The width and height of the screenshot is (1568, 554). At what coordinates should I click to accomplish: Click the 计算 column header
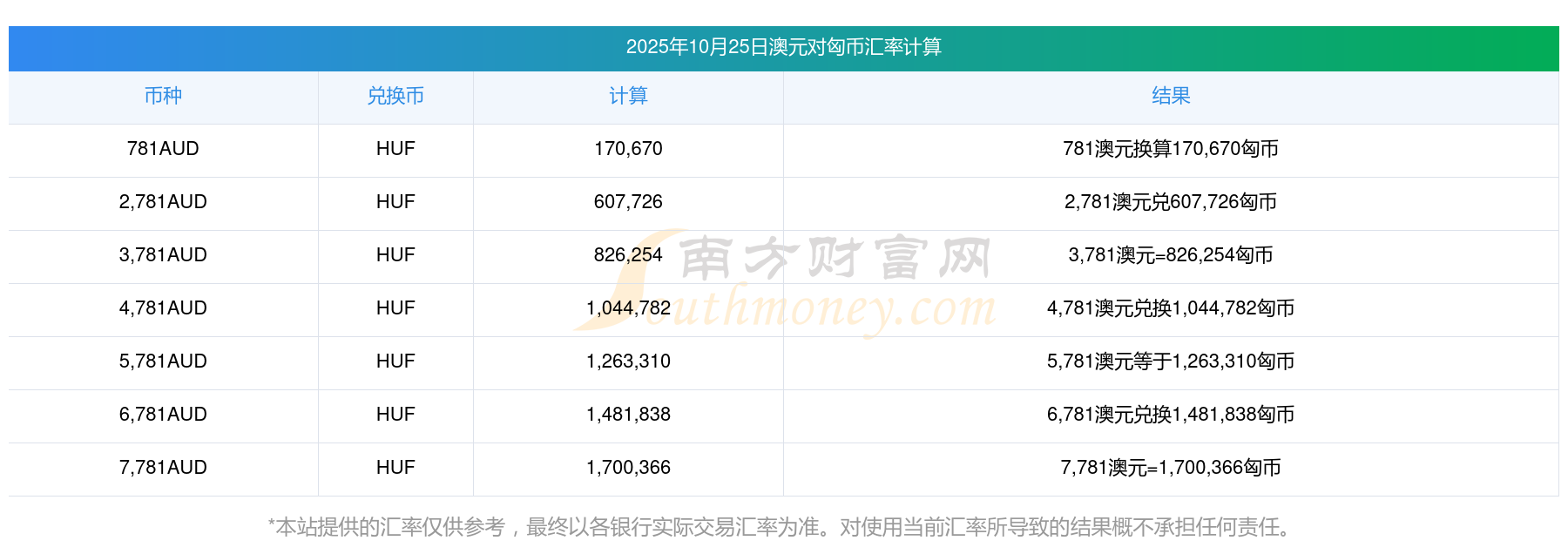tap(628, 96)
